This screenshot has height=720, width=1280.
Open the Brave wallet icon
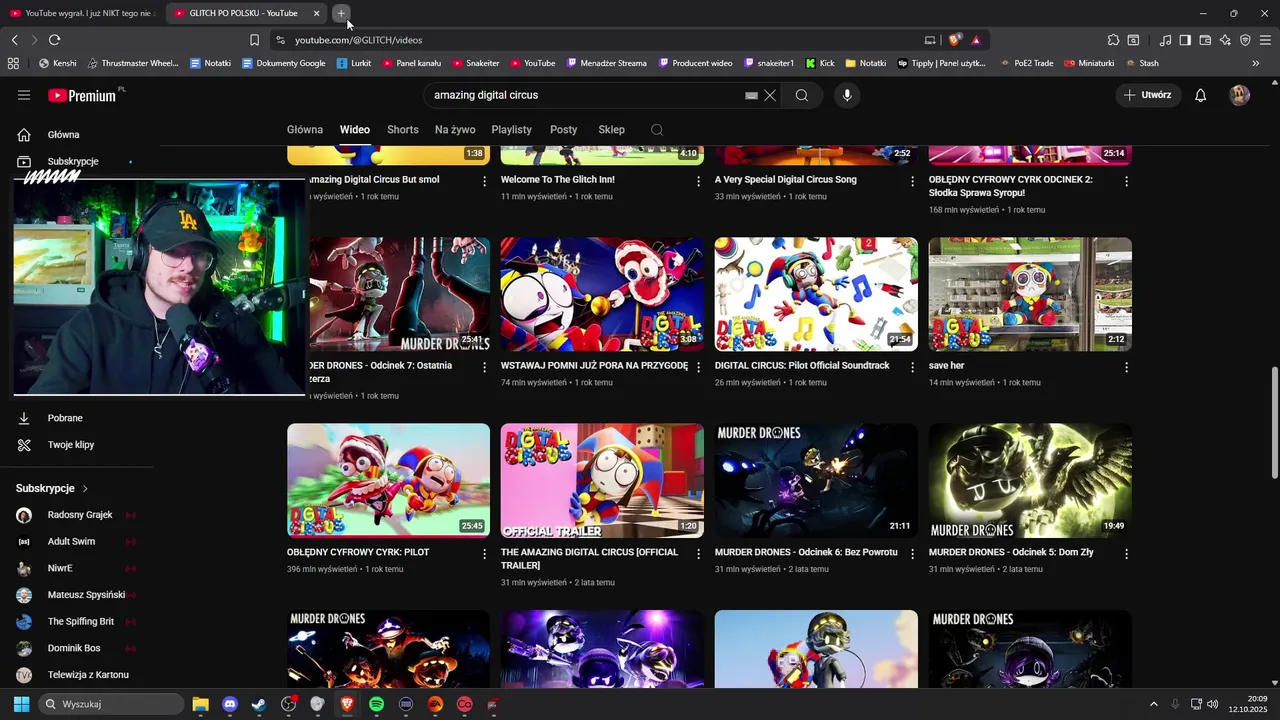1205,40
